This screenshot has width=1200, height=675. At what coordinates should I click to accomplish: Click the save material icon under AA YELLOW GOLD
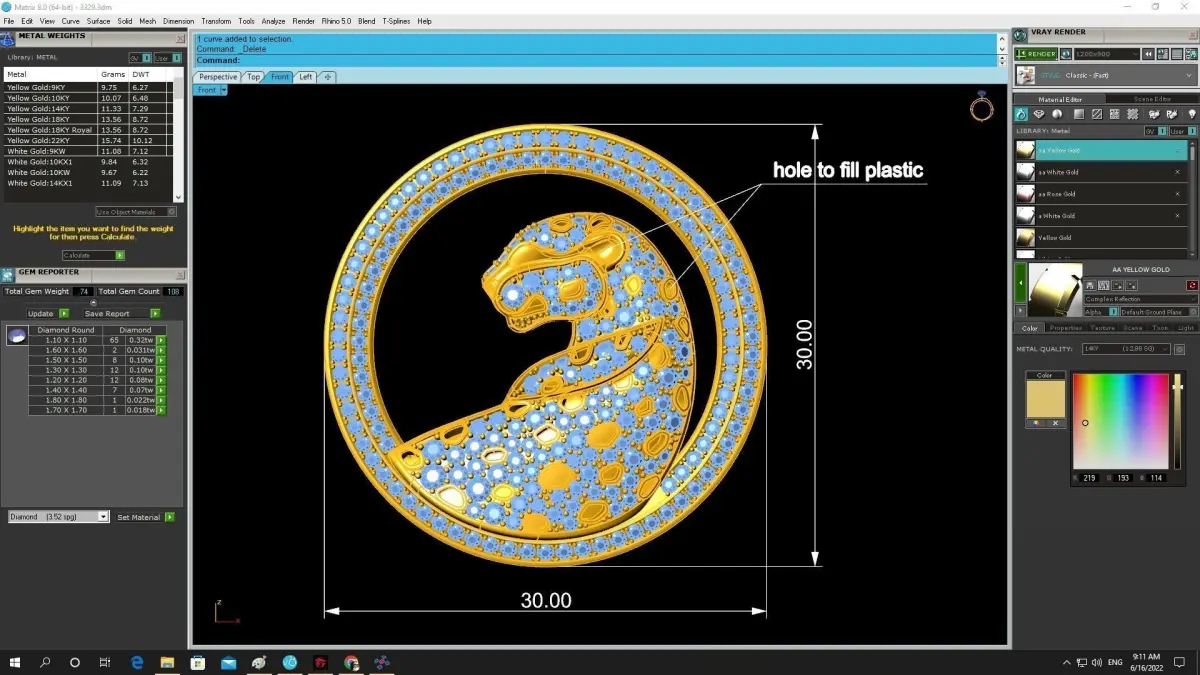pyautogui.click(x=1091, y=286)
